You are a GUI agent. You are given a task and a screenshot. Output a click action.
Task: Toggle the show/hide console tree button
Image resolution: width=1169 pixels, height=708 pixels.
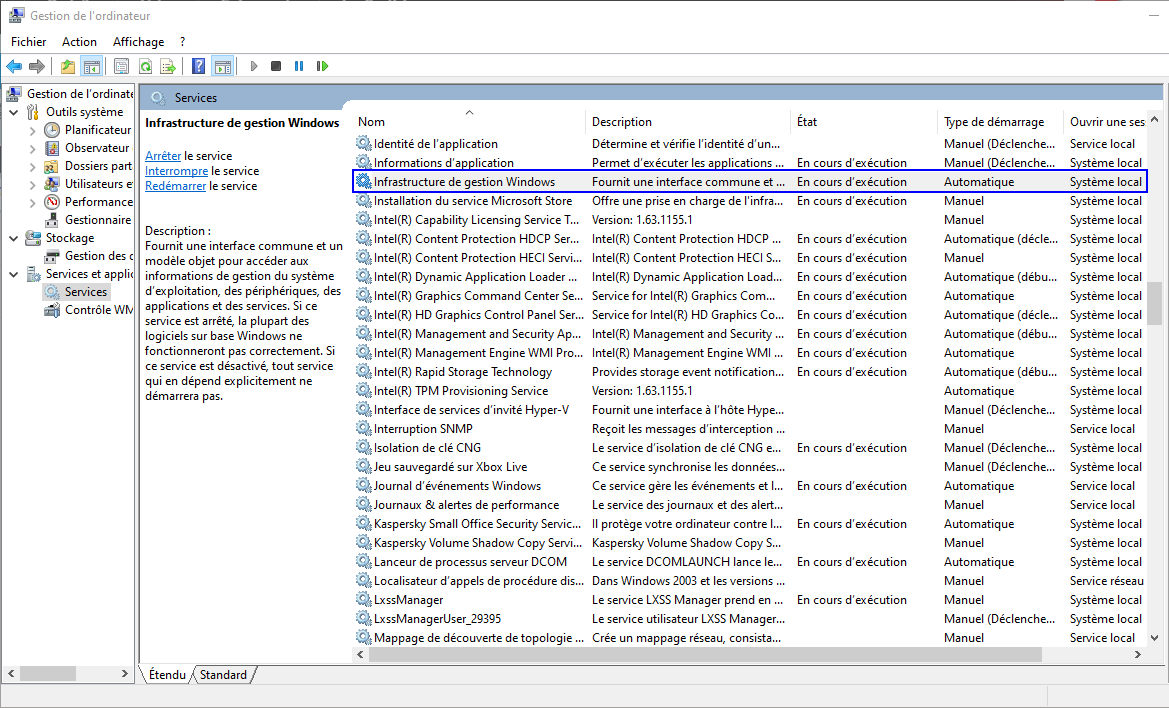point(91,66)
